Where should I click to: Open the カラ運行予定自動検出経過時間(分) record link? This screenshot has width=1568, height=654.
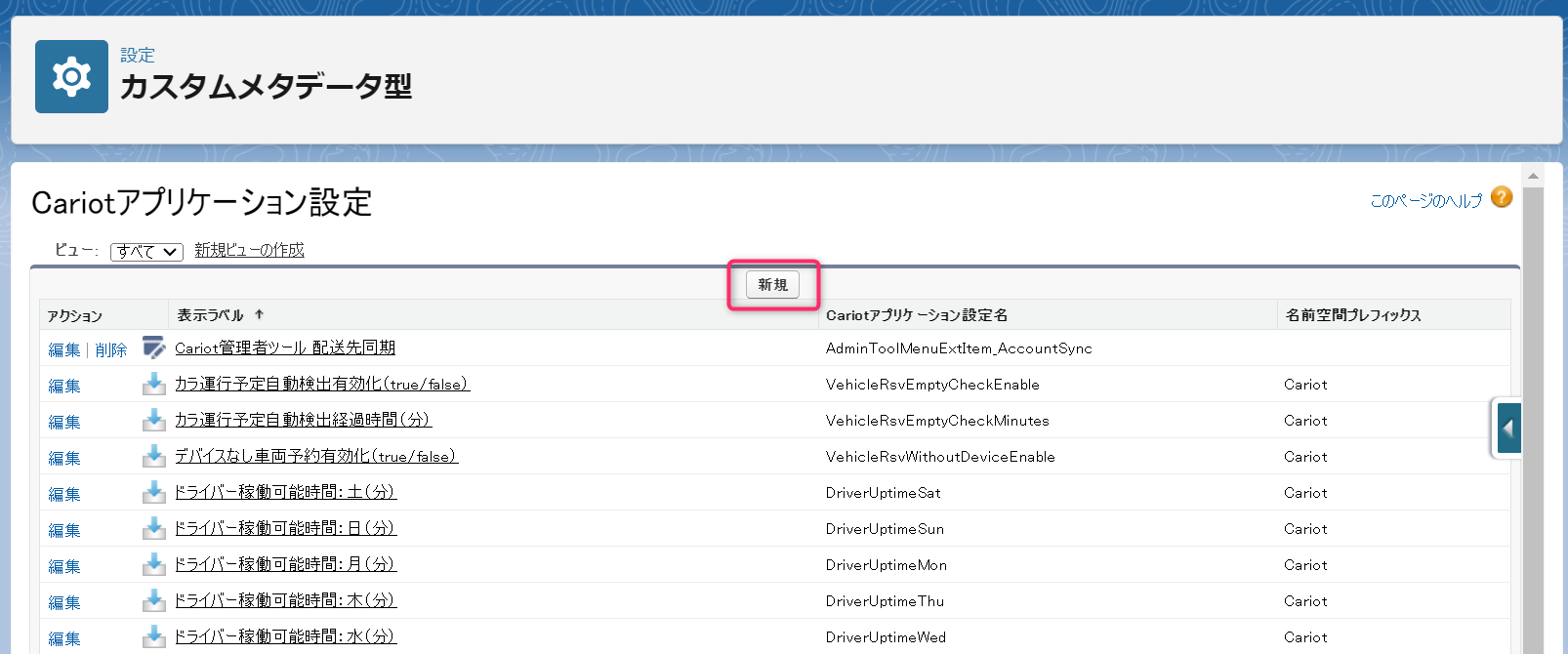pos(303,420)
